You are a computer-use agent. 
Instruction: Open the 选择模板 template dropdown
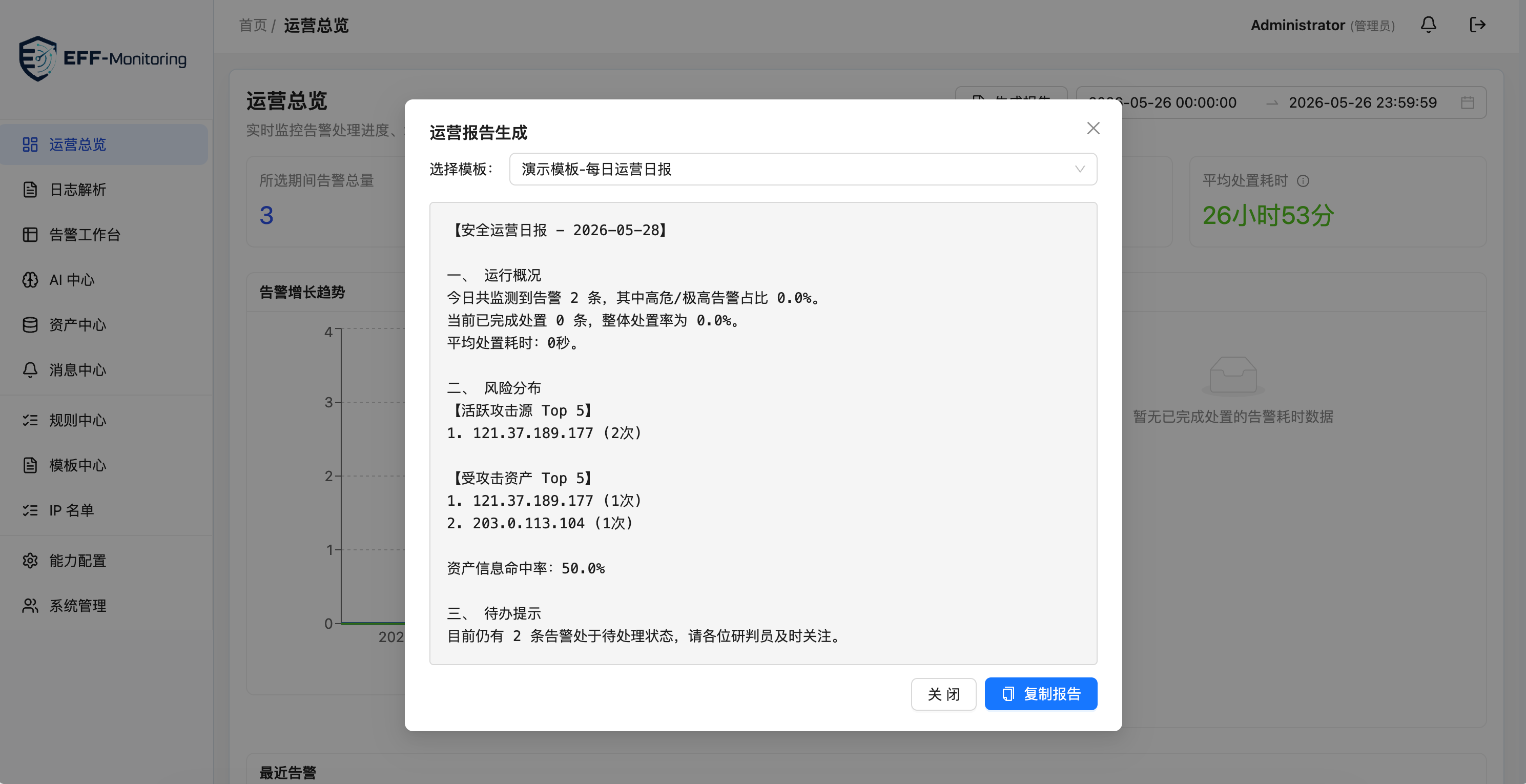point(802,170)
